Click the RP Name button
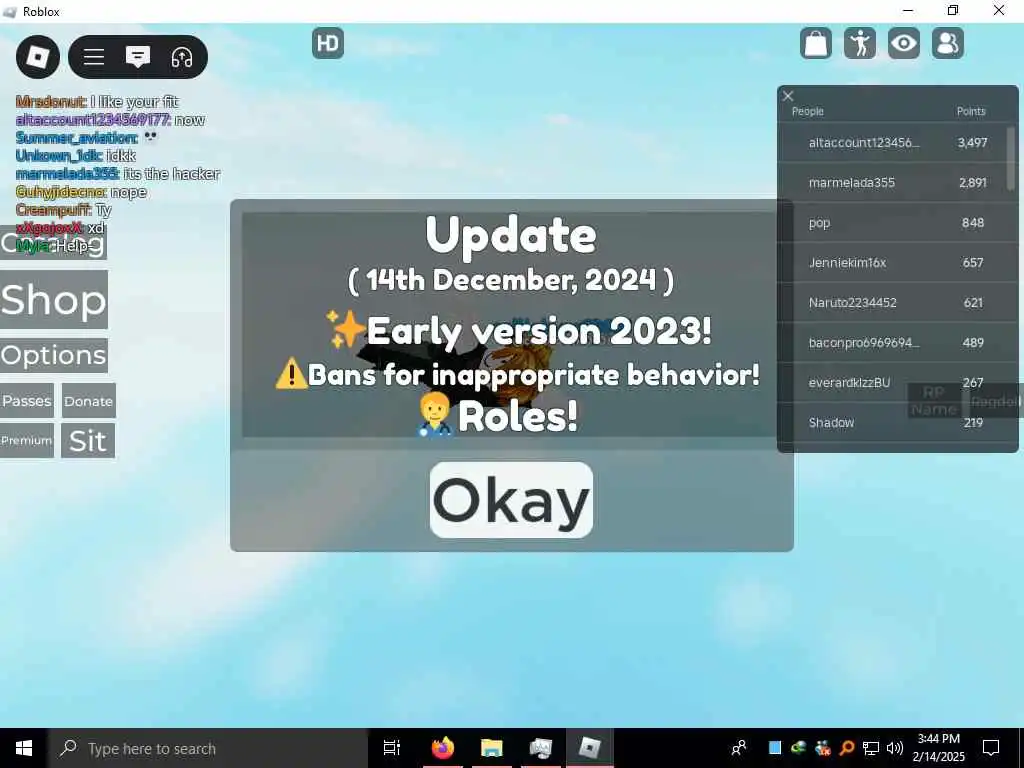This screenshot has height=768, width=1024. point(934,400)
